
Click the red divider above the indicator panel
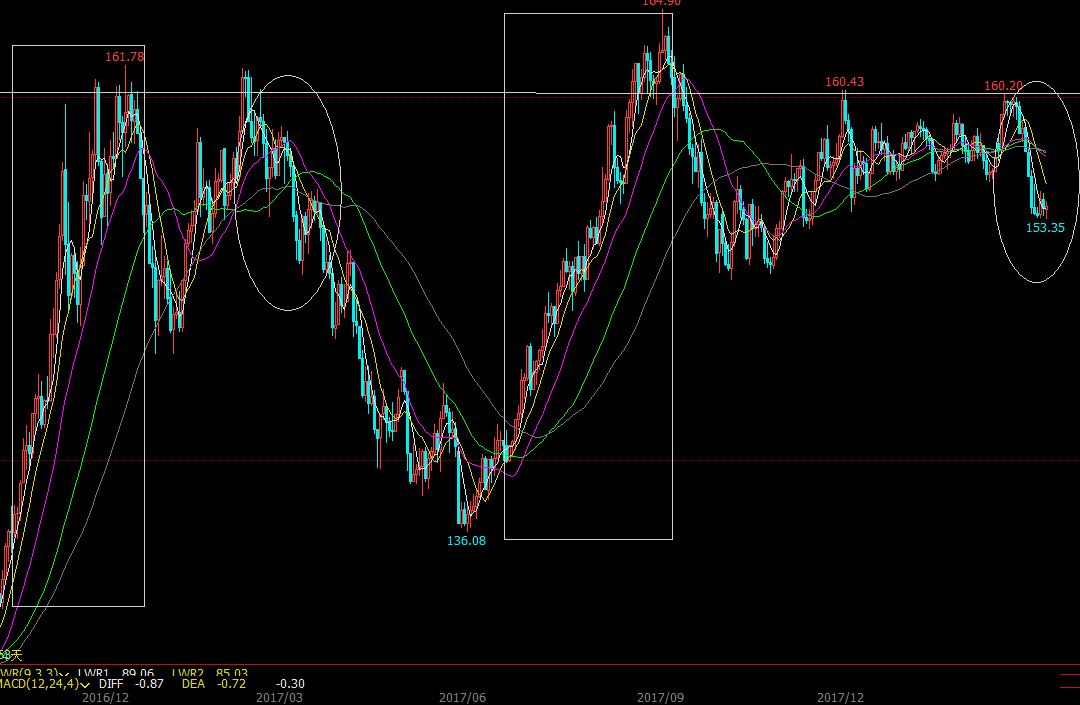click(x=540, y=664)
